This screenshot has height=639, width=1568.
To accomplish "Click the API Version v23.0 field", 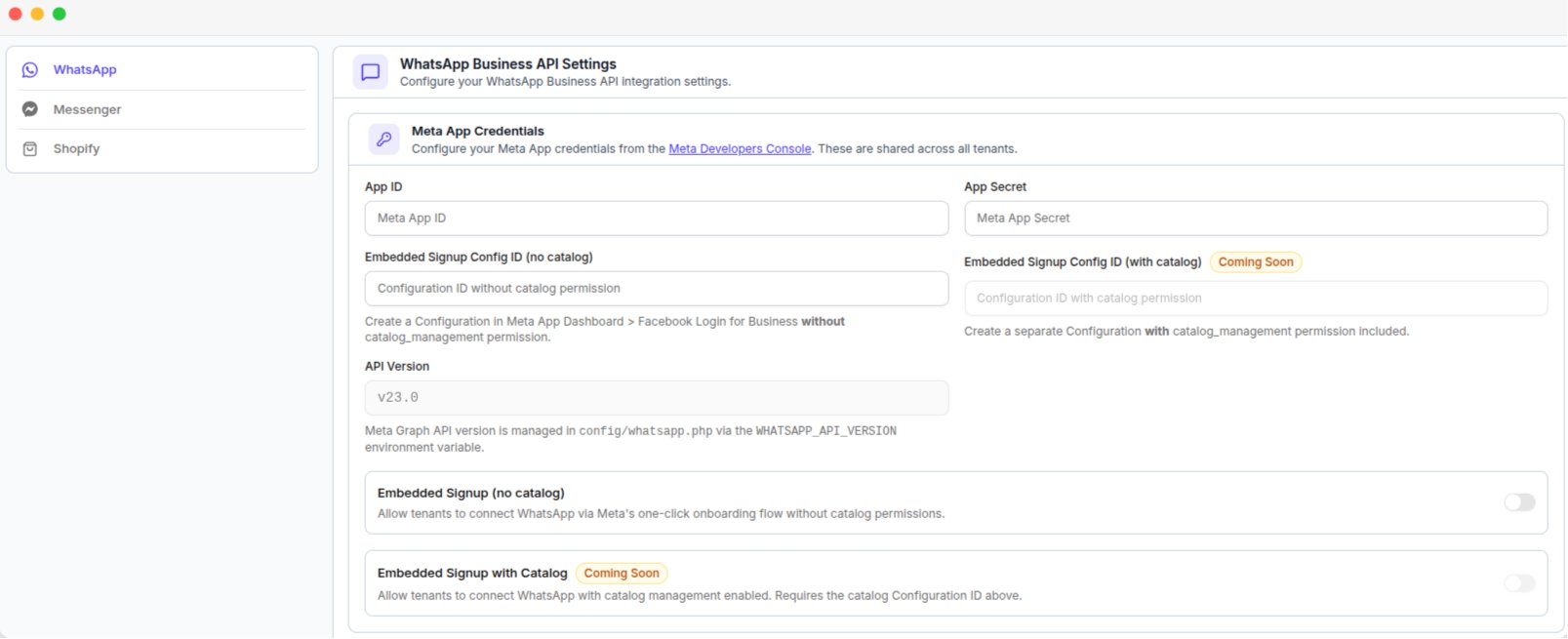I will (x=657, y=398).
